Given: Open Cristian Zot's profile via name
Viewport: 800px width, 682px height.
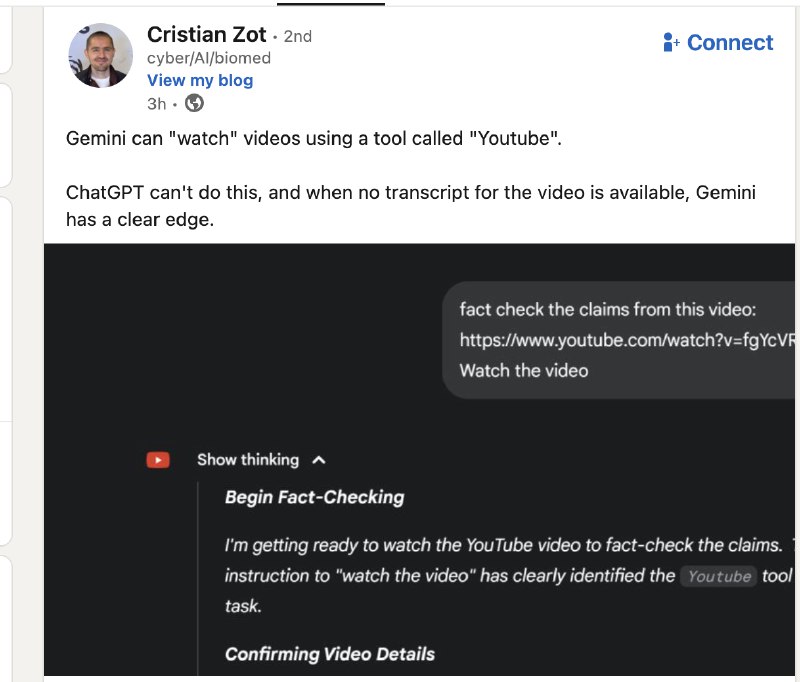Looking at the screenshot, I should 206,35.
